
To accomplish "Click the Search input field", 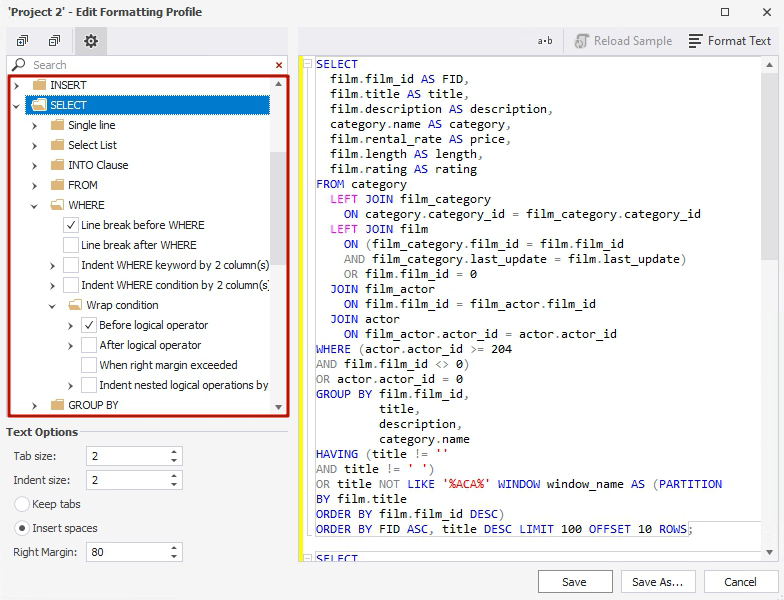I will (x=150, y=65).
